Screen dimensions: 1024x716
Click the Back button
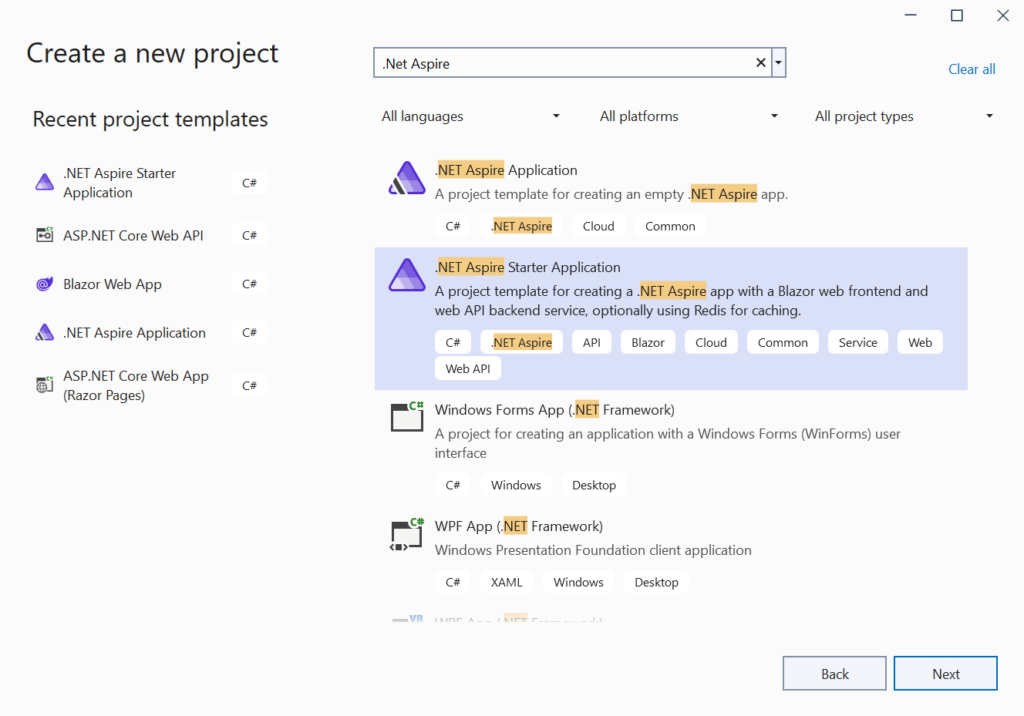(834, 672)
